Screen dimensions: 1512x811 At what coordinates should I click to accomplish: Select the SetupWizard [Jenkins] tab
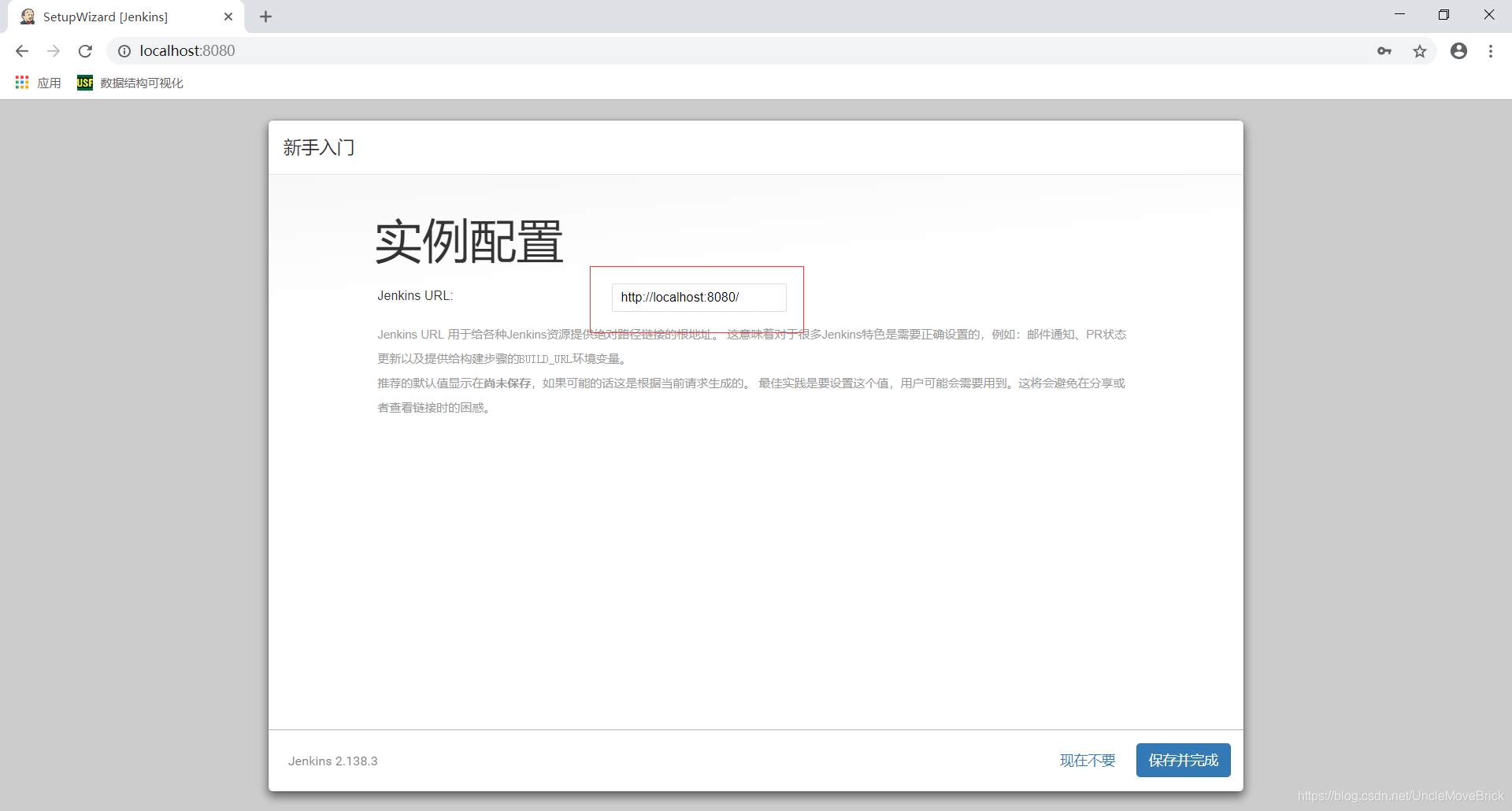pos(126,17)
